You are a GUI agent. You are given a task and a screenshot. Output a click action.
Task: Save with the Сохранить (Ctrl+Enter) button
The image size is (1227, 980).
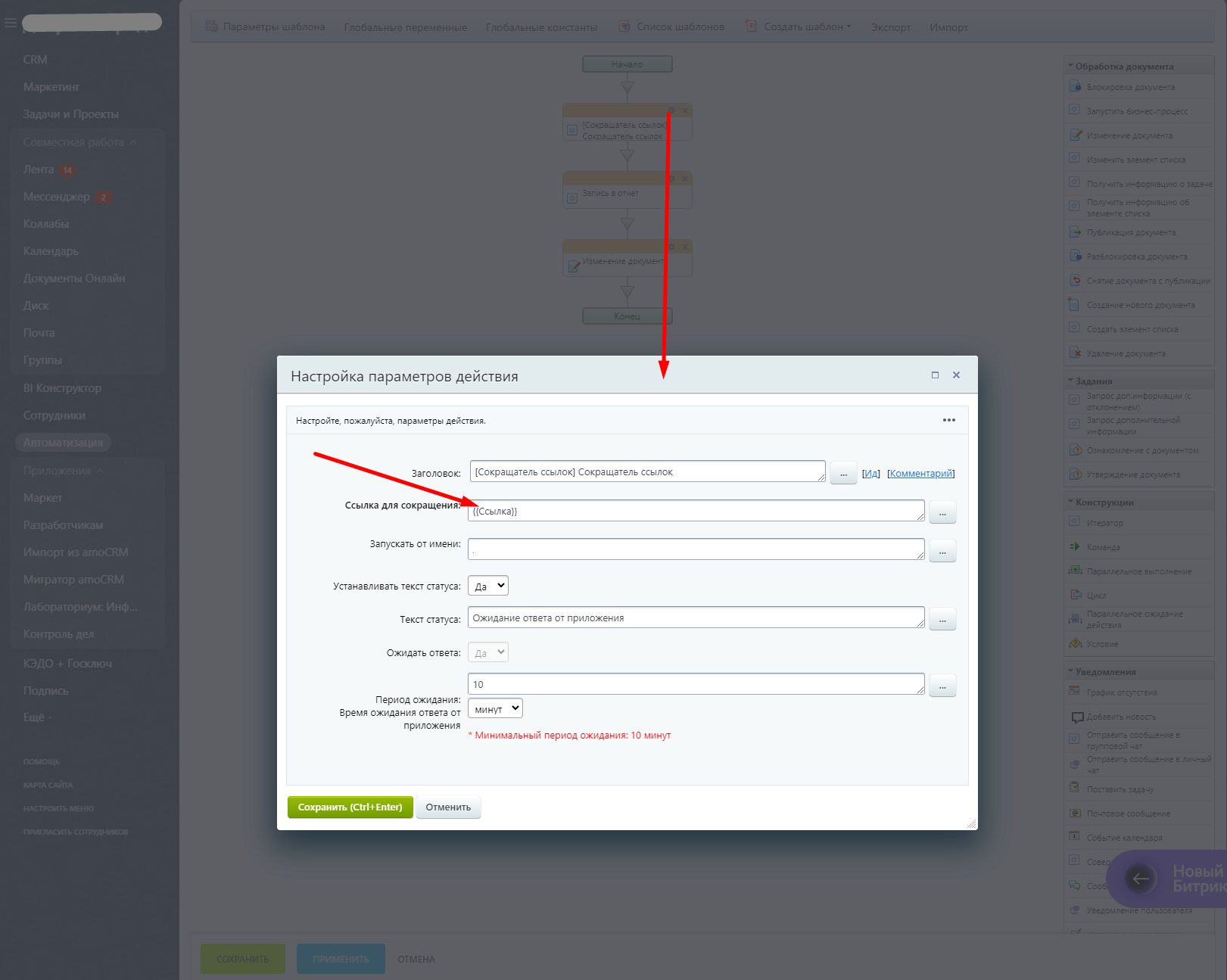pyautogui.click(x=350, y=807)
